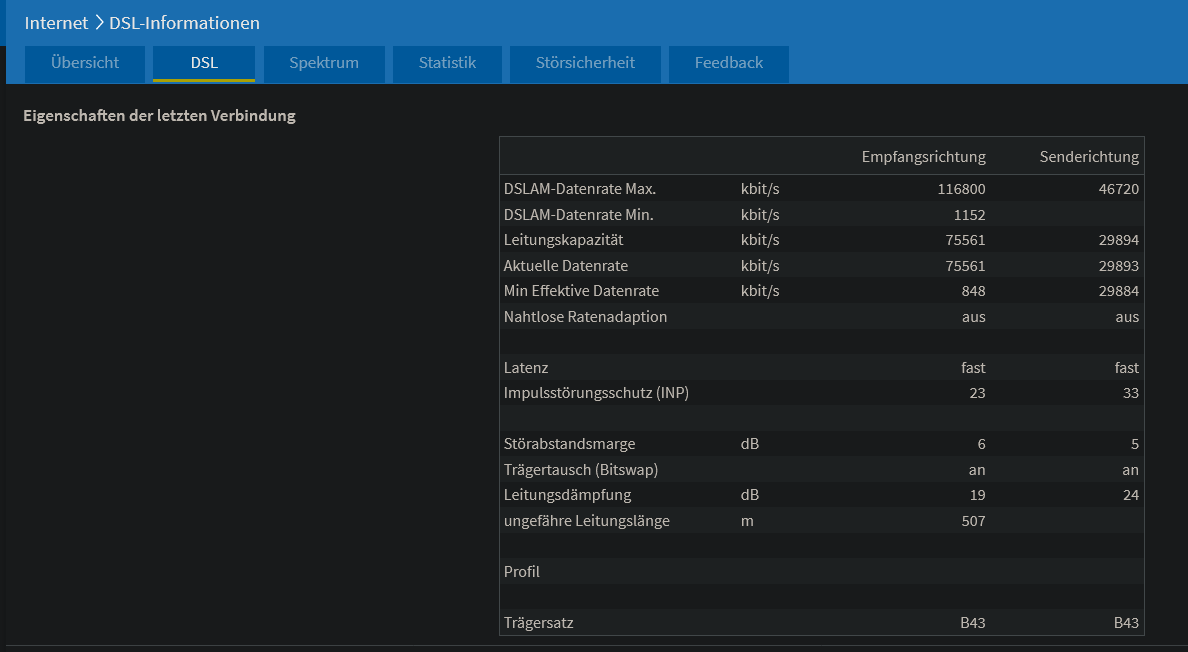Select the DSL tab

204,63
